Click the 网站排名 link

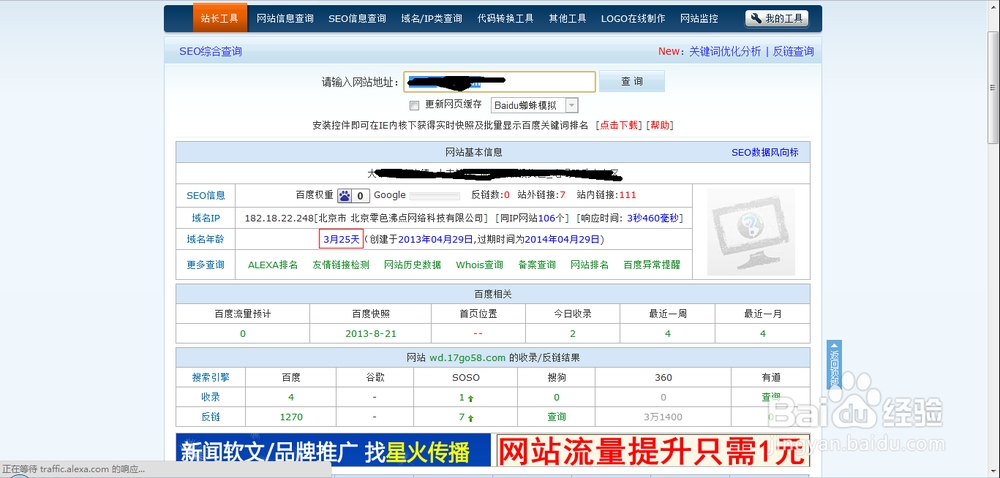click(x=589, y=264)
